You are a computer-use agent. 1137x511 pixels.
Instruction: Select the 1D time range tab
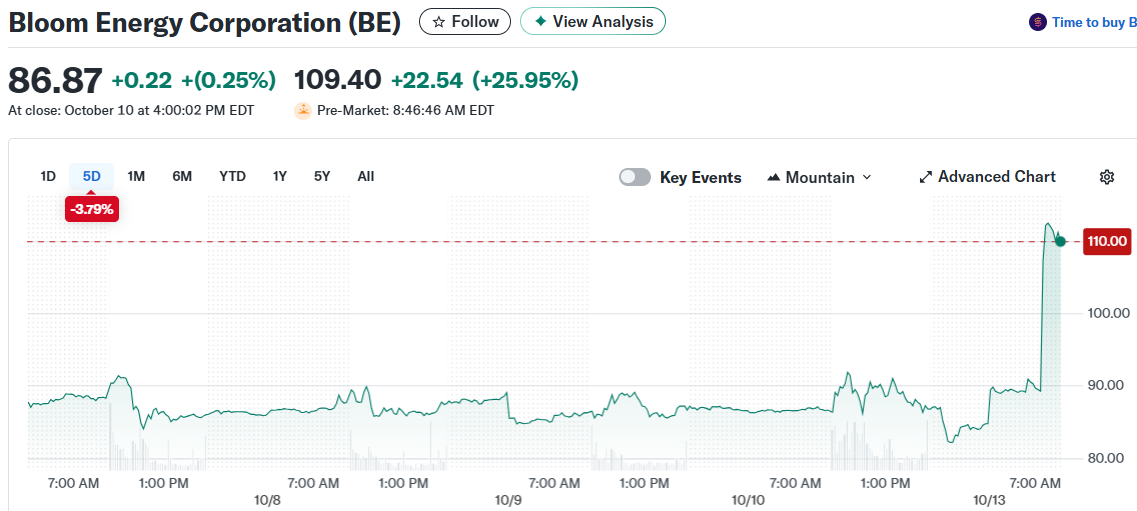[x=47, y=176]
